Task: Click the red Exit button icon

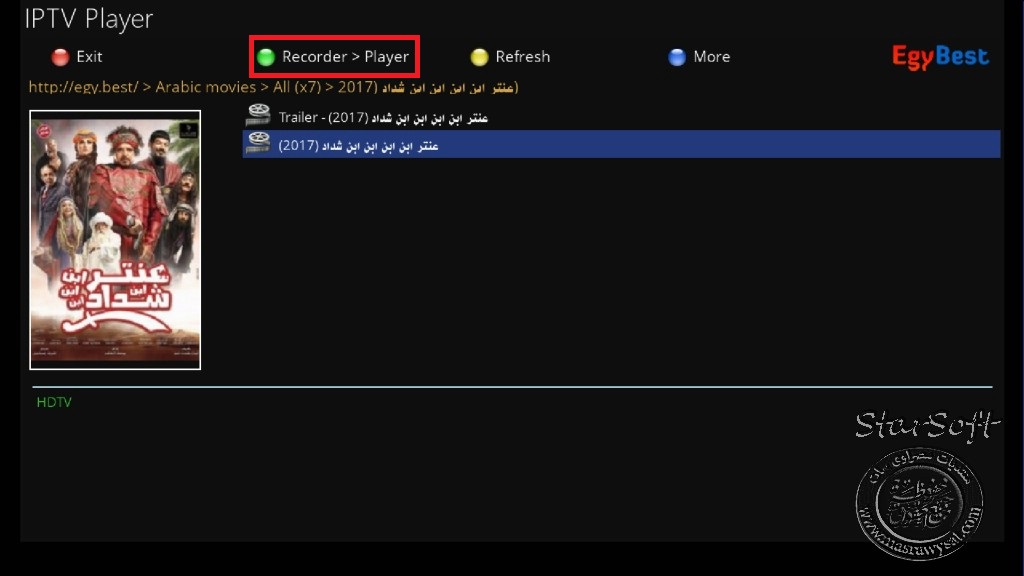Action: tap(60, 57)
